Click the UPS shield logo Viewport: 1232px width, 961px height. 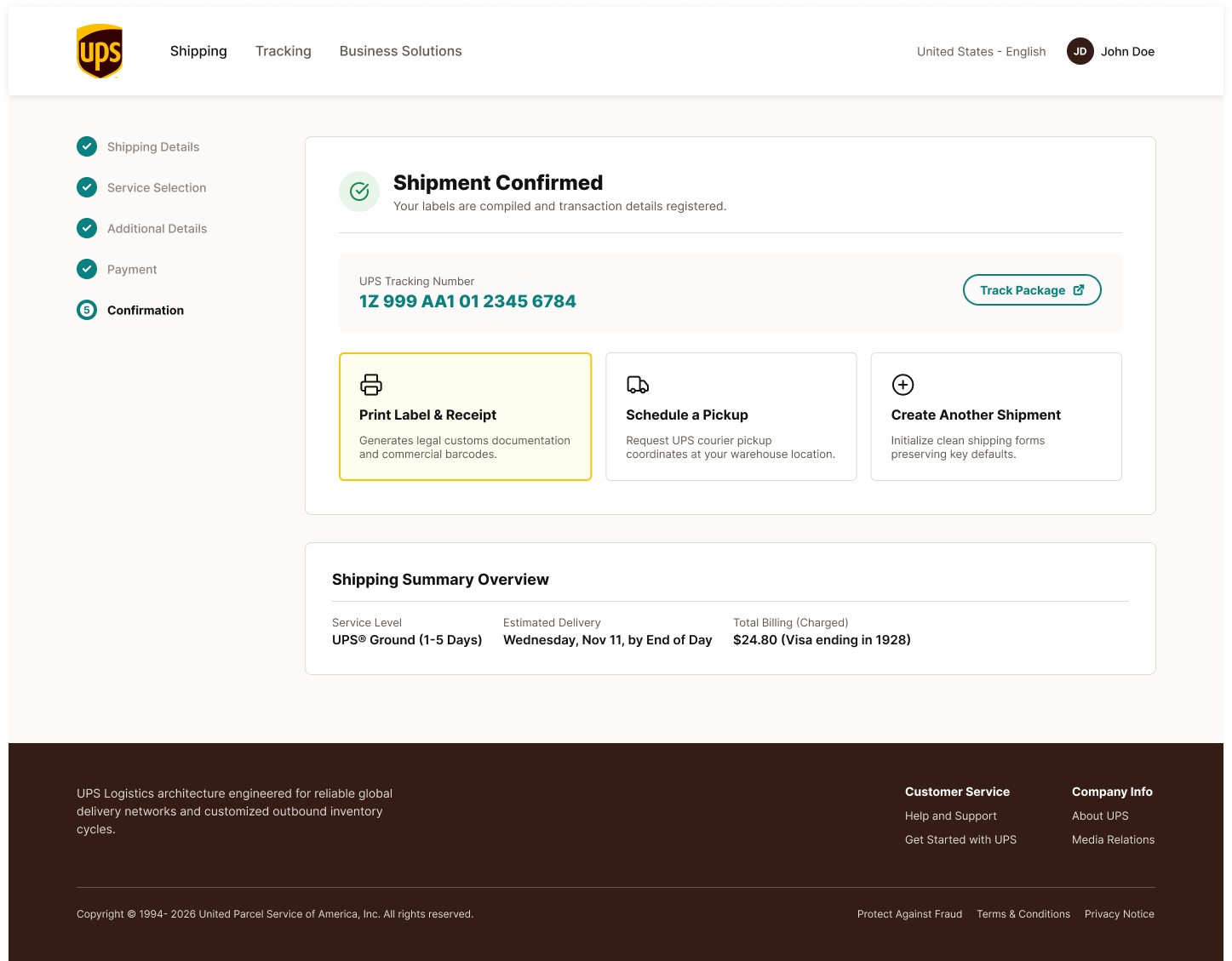point(100,51)
